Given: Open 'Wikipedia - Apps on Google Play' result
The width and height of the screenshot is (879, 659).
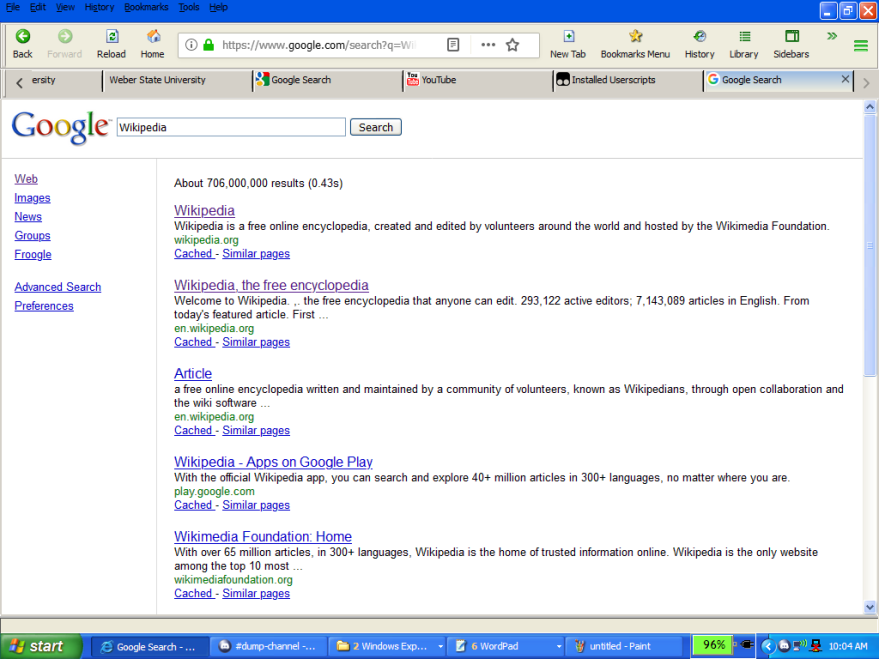Looking at the screenshot, I should pyautogui.click(x=273, y=462).
